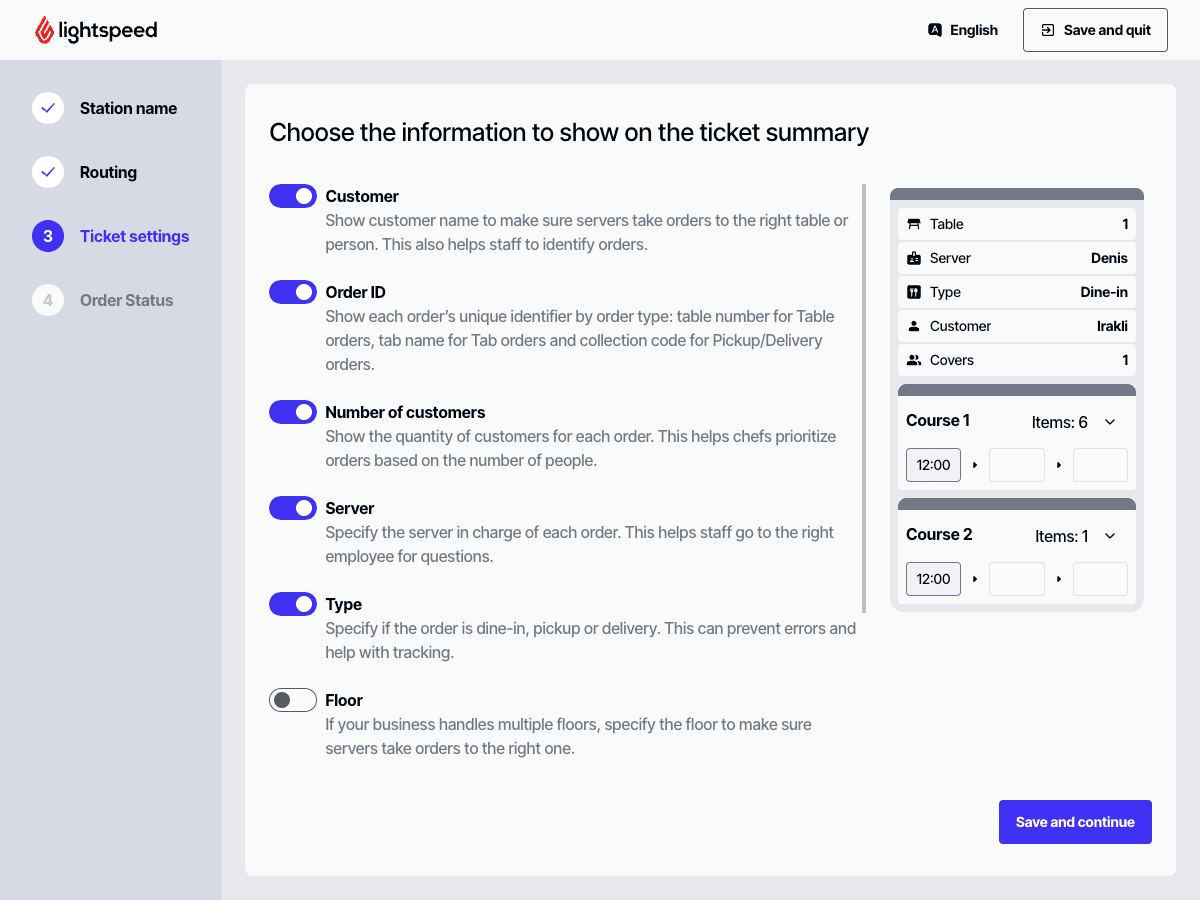Enable the Floor toggle

coord(293,700)
